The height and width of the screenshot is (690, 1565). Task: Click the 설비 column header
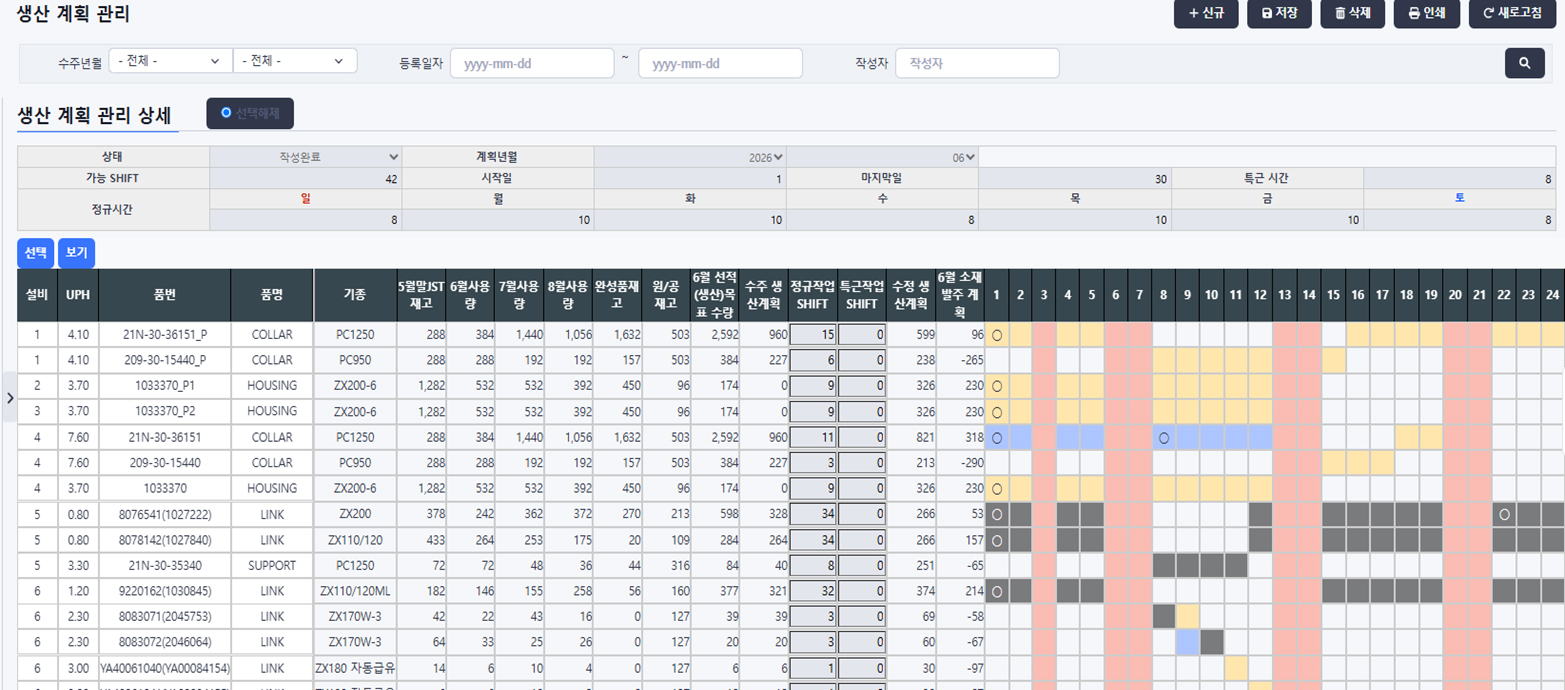[x=37, y=295]
